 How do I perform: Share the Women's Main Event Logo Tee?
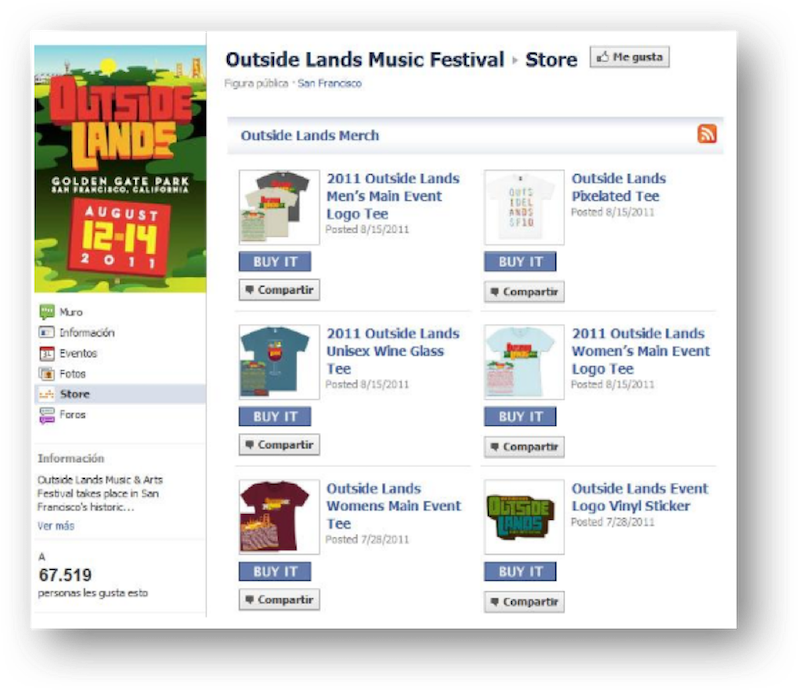coord(524,447)
